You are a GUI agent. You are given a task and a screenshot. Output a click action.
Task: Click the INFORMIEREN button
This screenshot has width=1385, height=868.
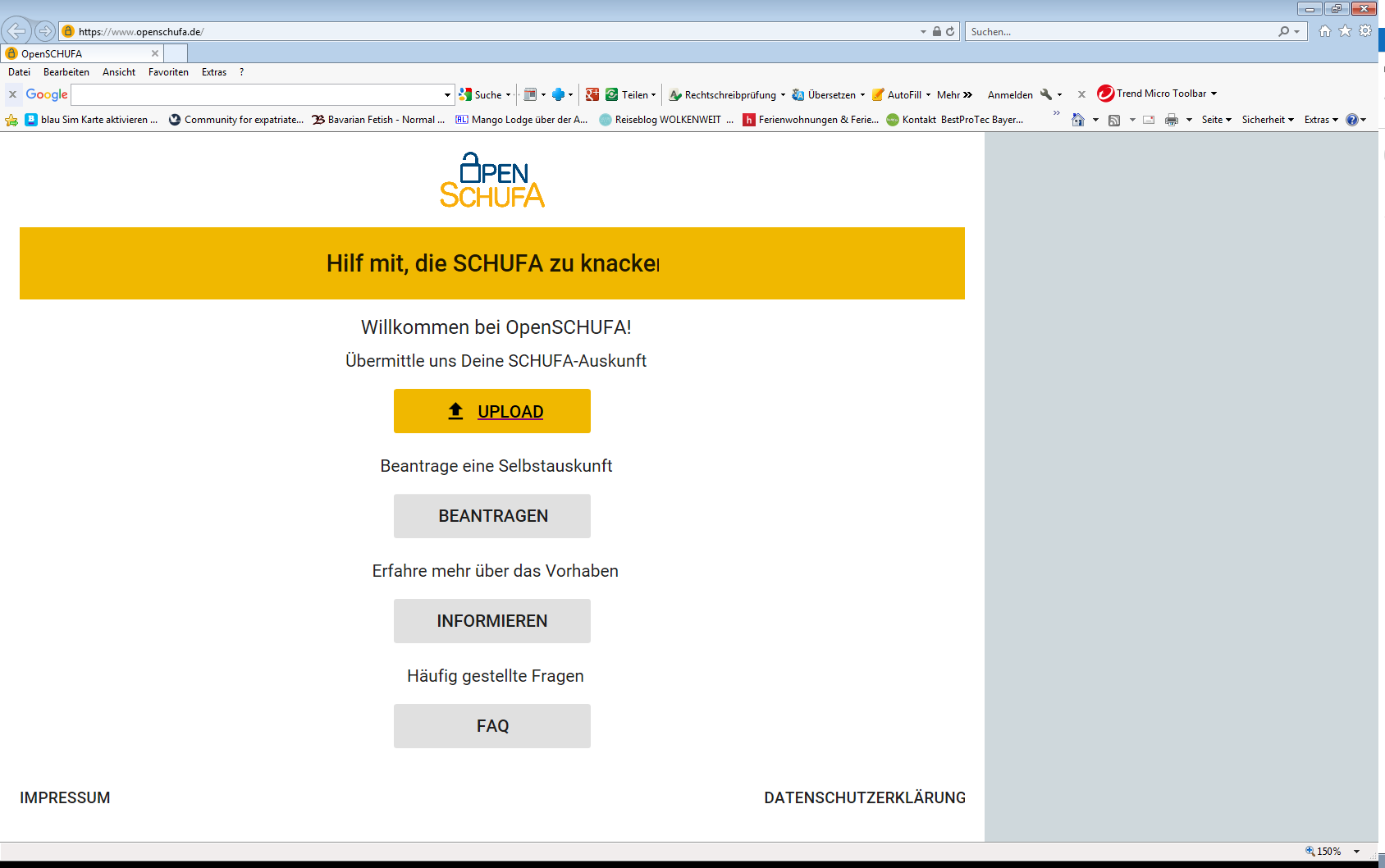[492, 621]
